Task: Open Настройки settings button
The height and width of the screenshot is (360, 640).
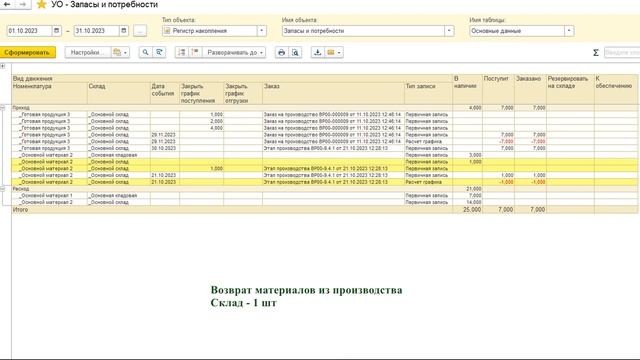Action: click(x=87, y=52)
